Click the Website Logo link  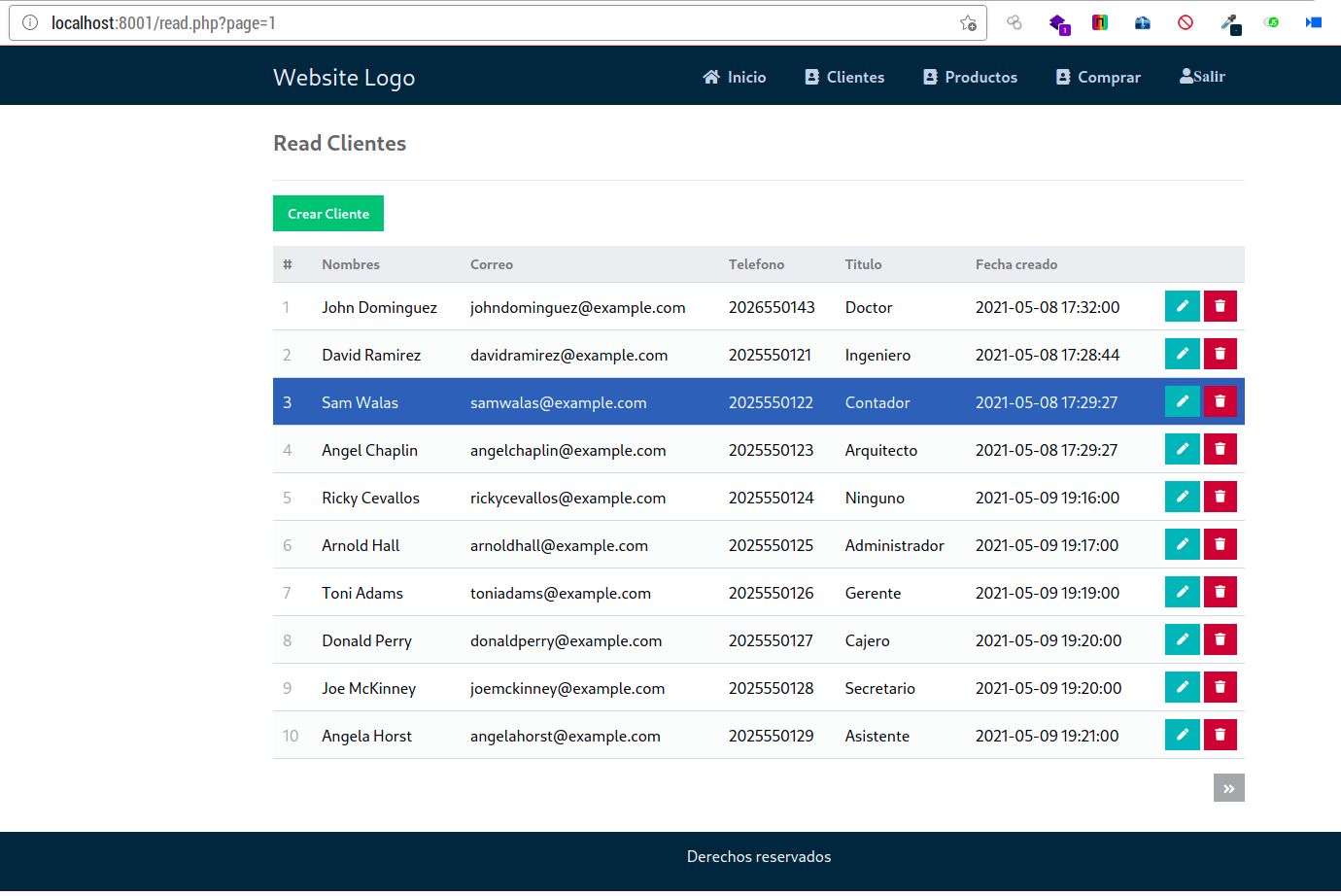[344, 77]
